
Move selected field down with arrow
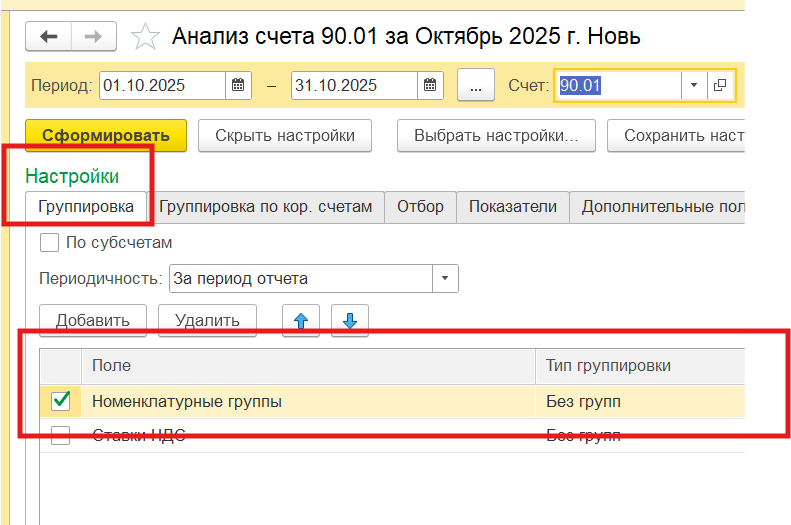click(349, 320)
